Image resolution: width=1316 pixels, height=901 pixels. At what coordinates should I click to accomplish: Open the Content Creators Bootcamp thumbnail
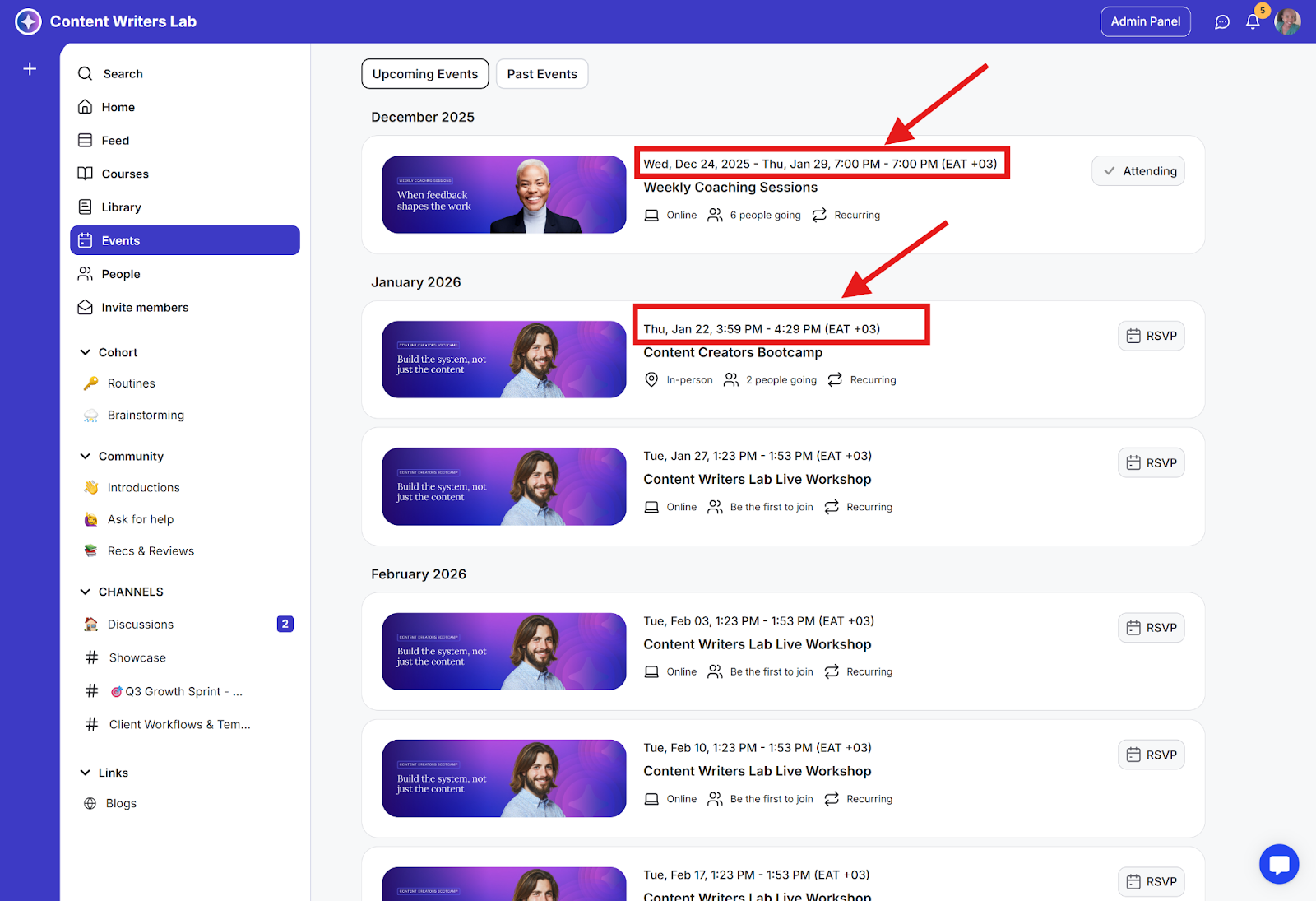tap(504, 360)
